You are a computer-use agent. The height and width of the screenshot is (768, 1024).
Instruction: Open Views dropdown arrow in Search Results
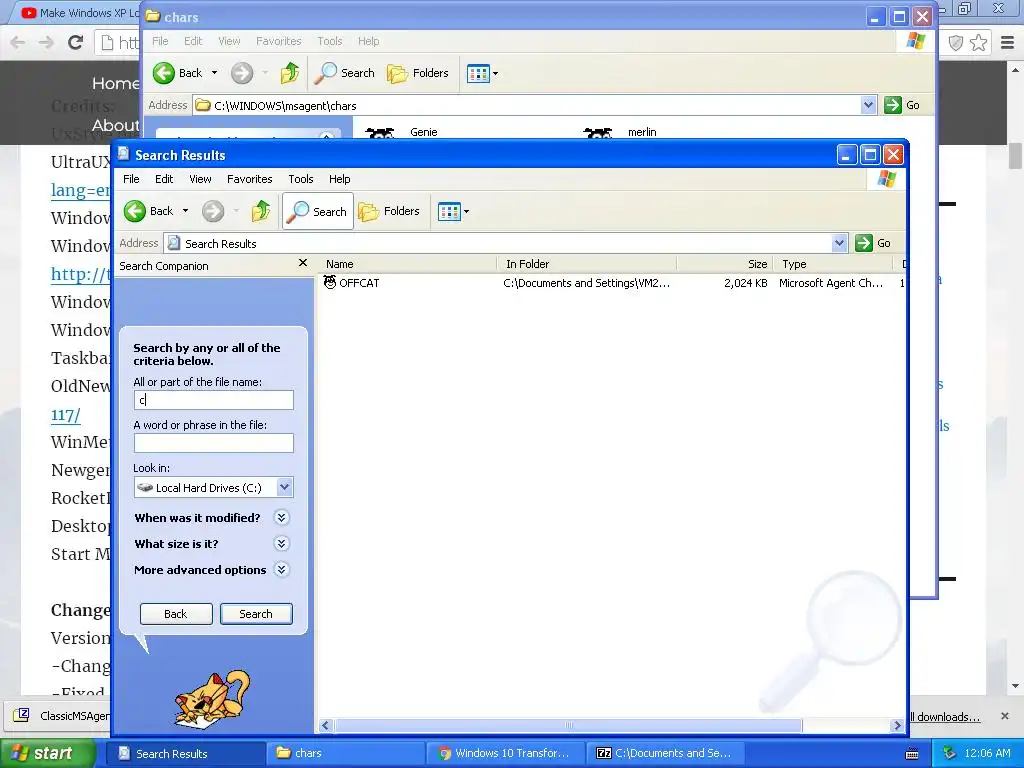click(x=466, y=211)
